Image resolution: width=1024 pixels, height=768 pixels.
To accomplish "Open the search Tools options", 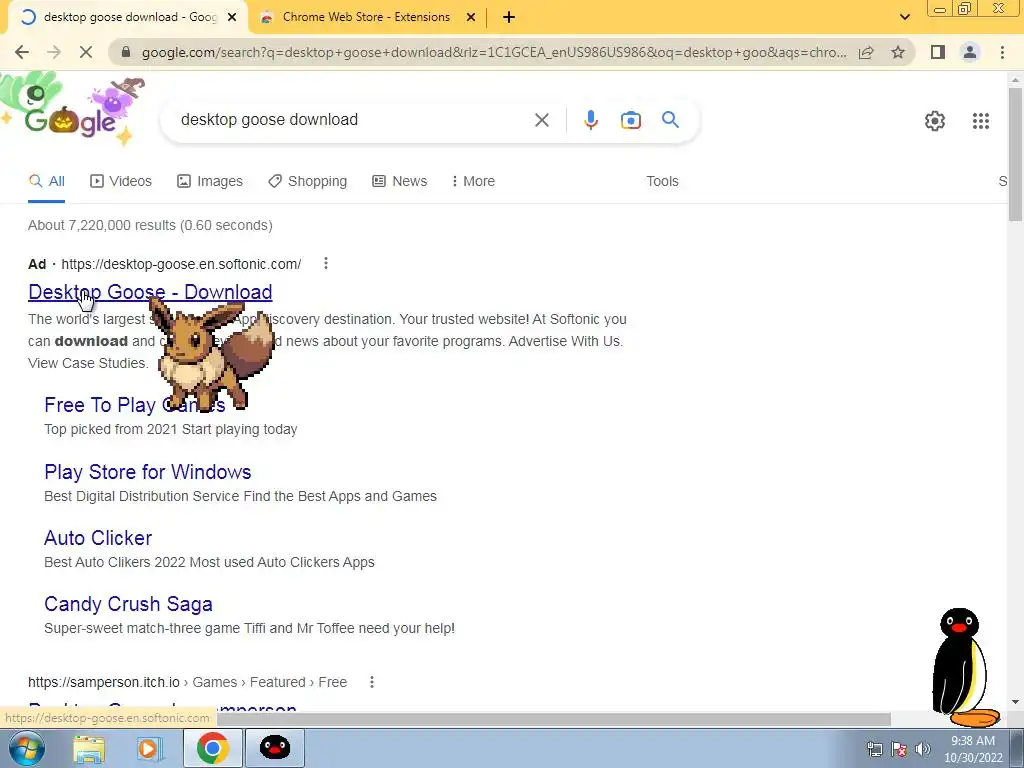I will tap(662, 181).
